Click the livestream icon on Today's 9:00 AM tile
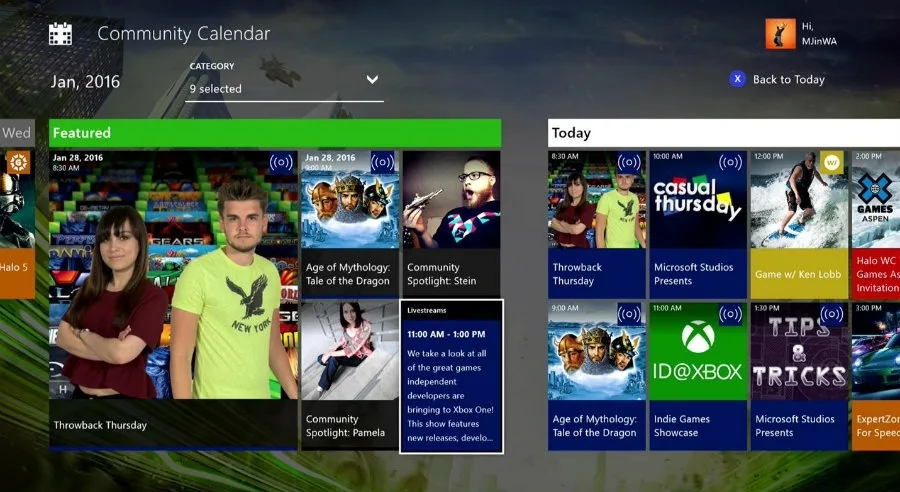Viewport: 900px width, 492px height. tap(629, 314)
